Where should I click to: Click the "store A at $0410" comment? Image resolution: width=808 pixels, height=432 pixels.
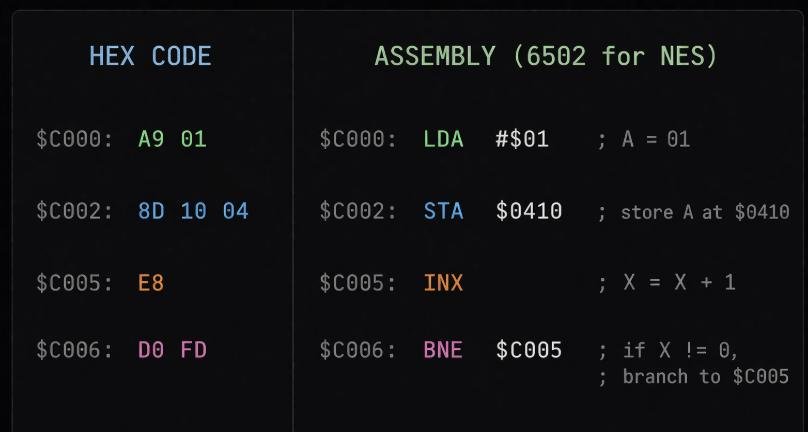pos(704,212)
